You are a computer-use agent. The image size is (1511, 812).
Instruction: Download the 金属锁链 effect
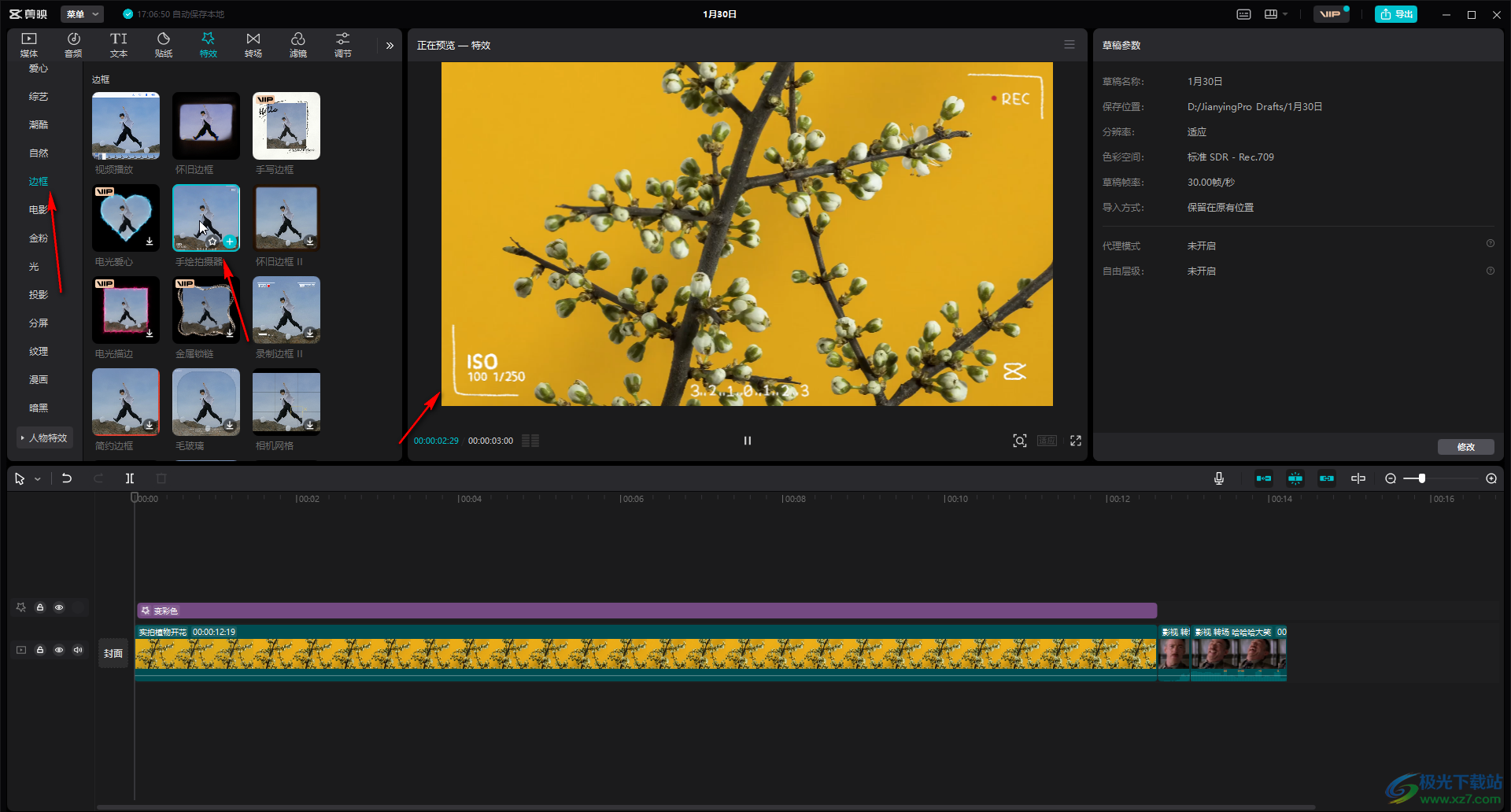point(230,334)
